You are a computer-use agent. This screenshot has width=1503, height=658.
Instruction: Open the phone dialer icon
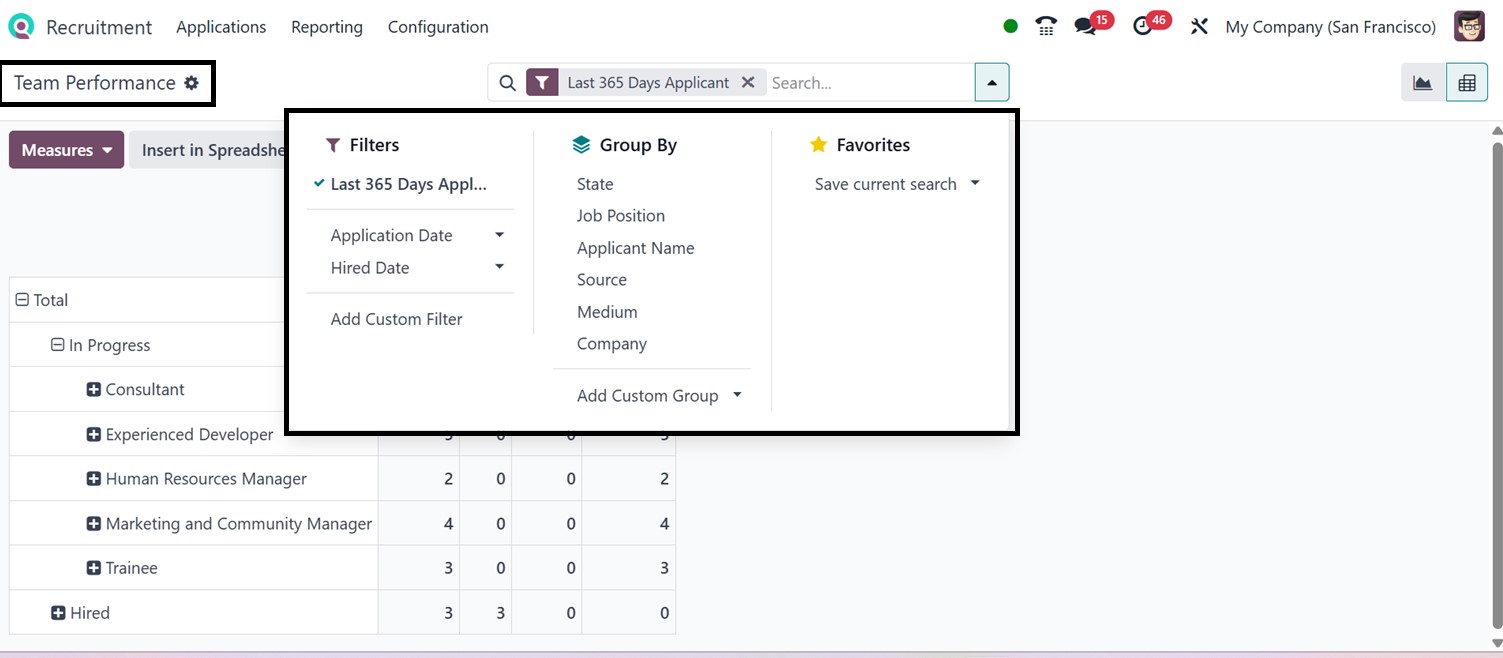click(x=1046, y=27)
